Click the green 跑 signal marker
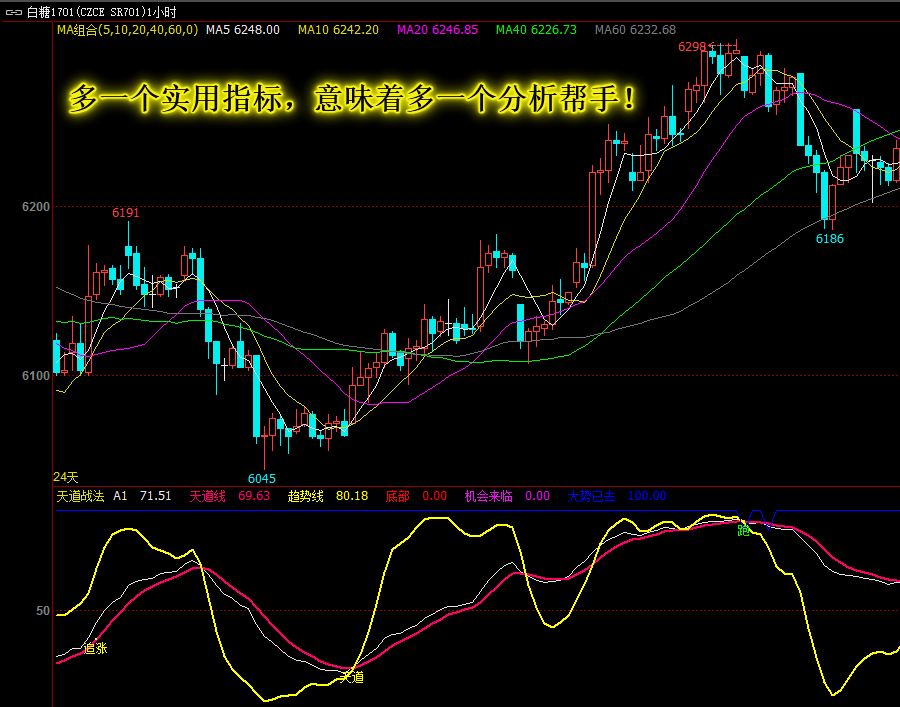 (743, 531)
